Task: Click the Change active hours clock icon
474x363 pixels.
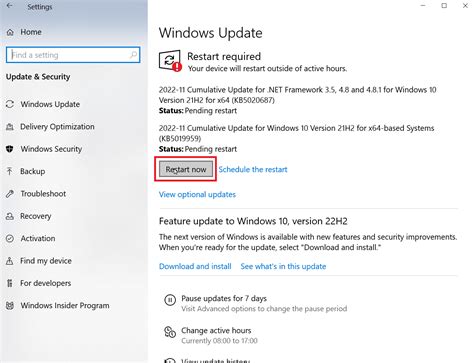Action: 170,332
